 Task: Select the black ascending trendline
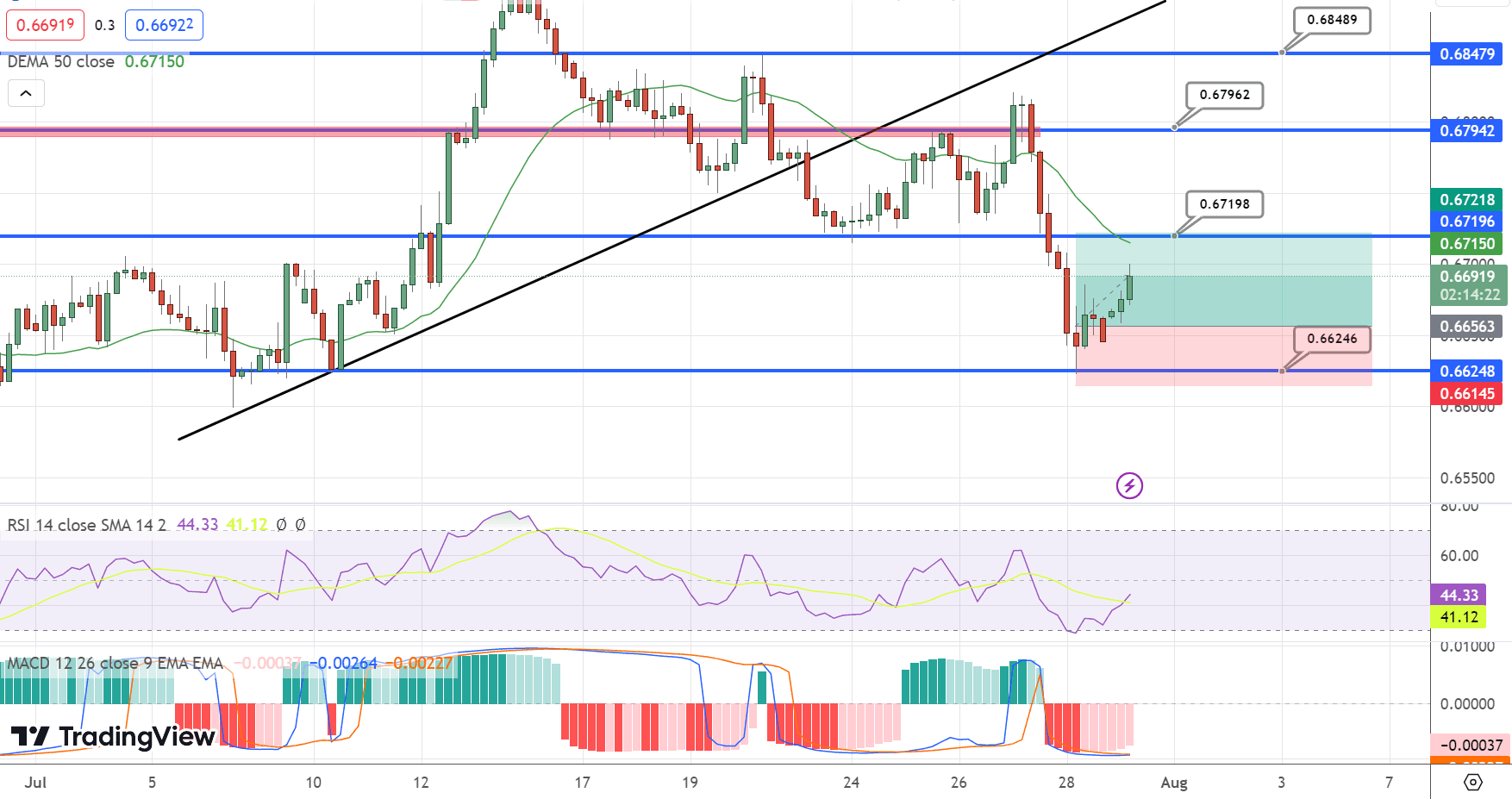click(672, 221)
